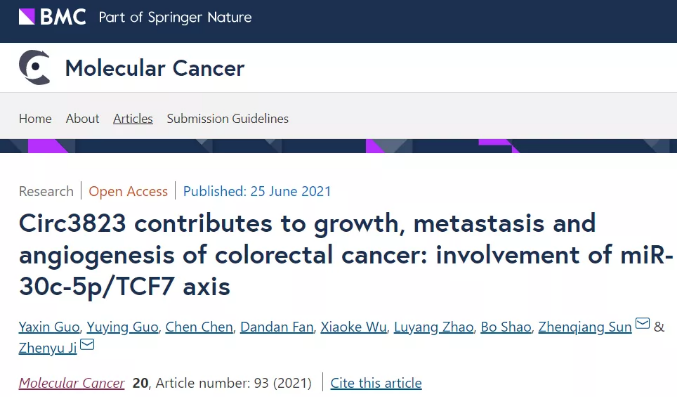Click Cite this article link
678x397 pixels.
coord(376,383)
